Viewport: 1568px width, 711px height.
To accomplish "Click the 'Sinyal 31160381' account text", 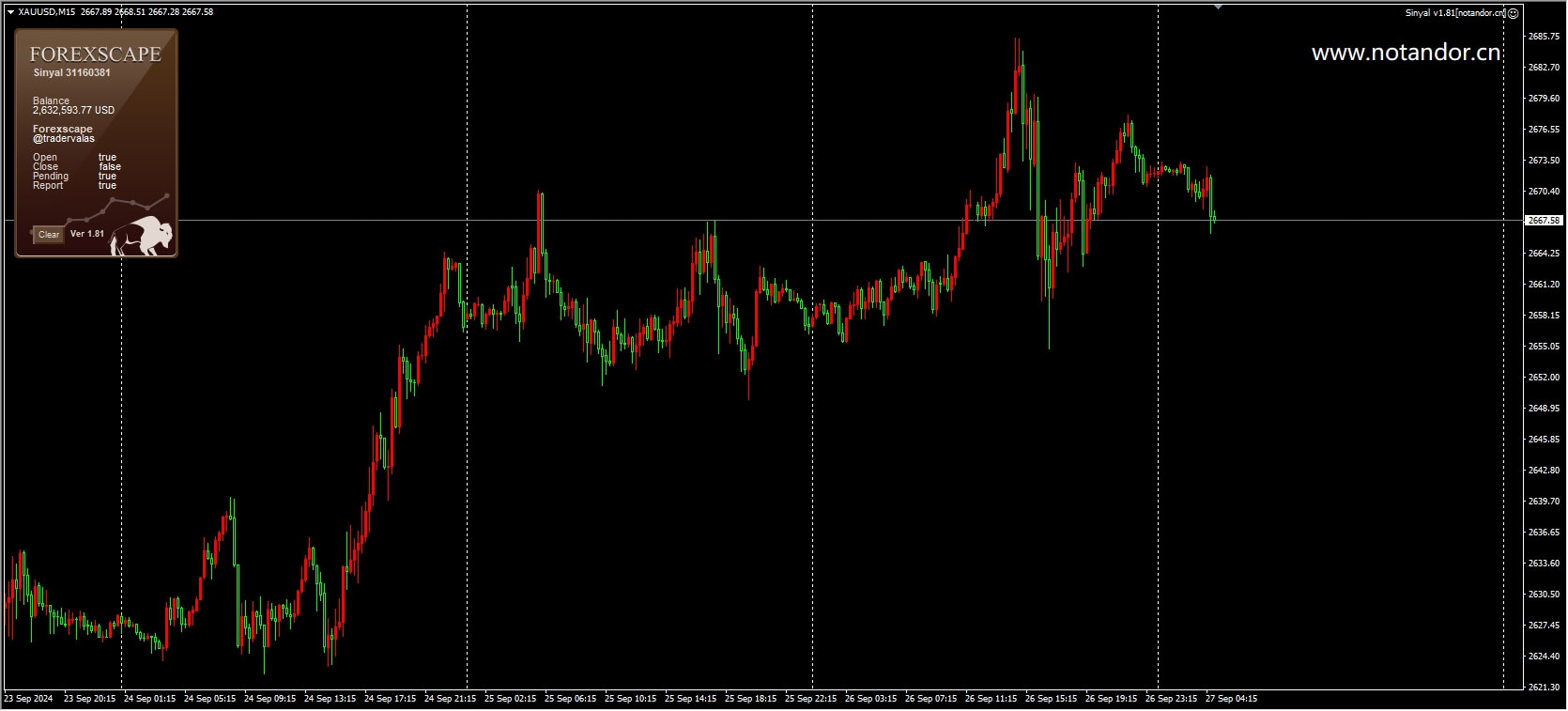I will (x=72, y=72).
